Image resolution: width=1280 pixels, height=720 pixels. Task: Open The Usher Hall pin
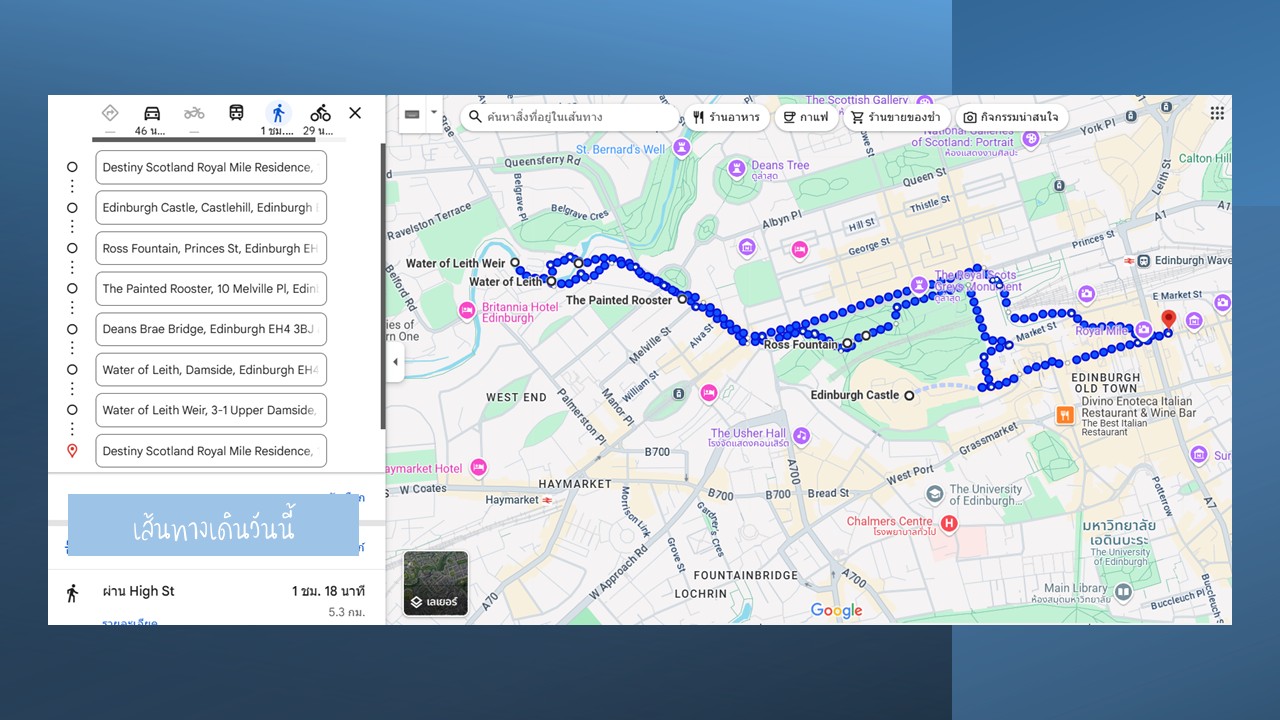801,436
